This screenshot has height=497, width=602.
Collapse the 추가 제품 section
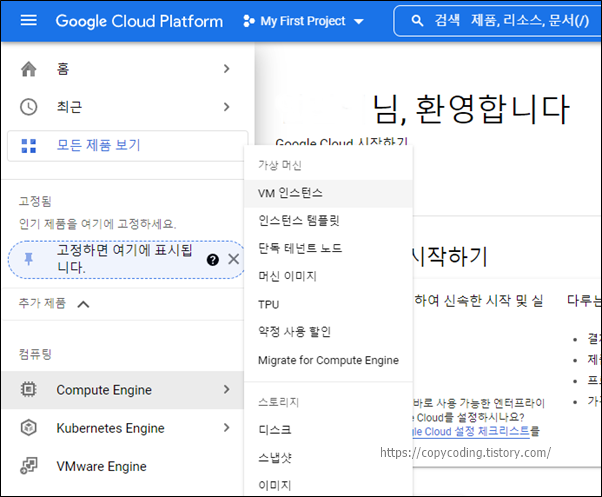(x=83, y=304)
